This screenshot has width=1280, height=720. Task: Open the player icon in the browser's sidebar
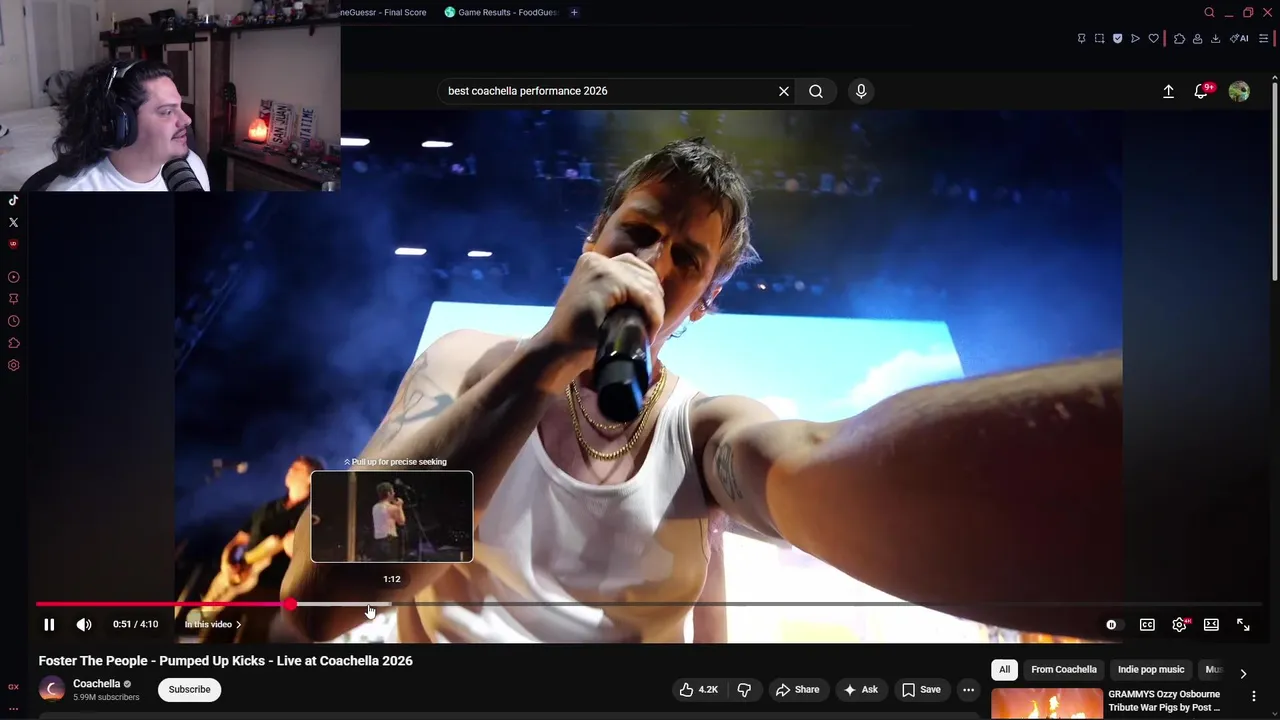click(14, 277)
